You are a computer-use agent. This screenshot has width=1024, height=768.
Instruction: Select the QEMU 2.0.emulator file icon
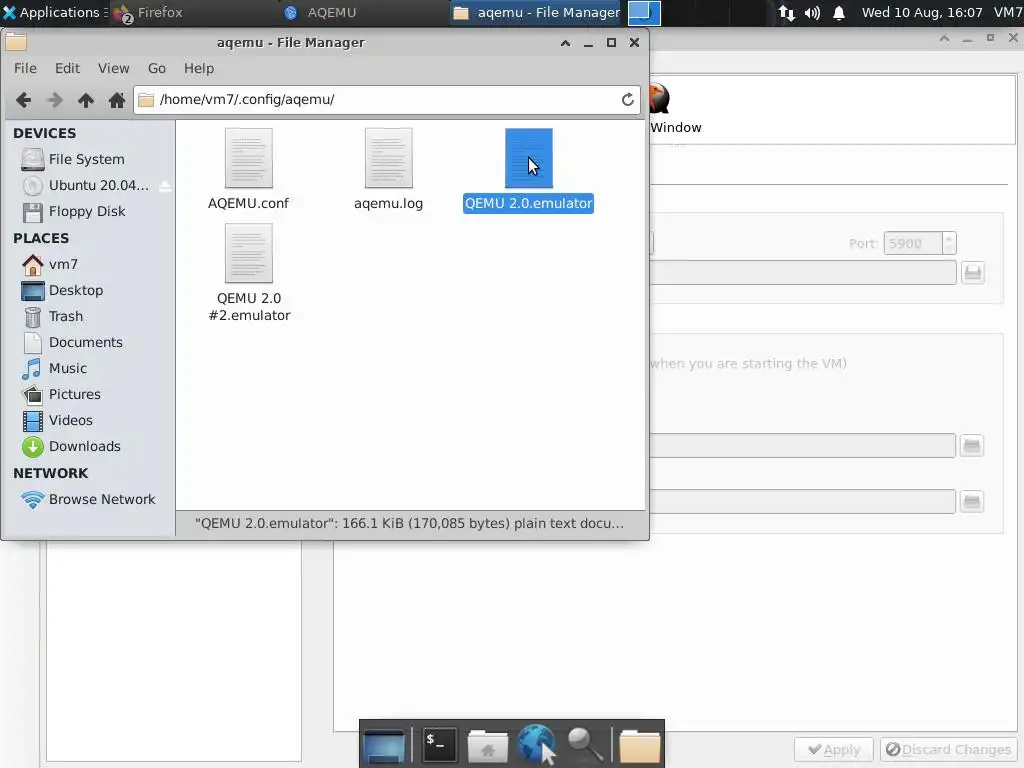528,158
